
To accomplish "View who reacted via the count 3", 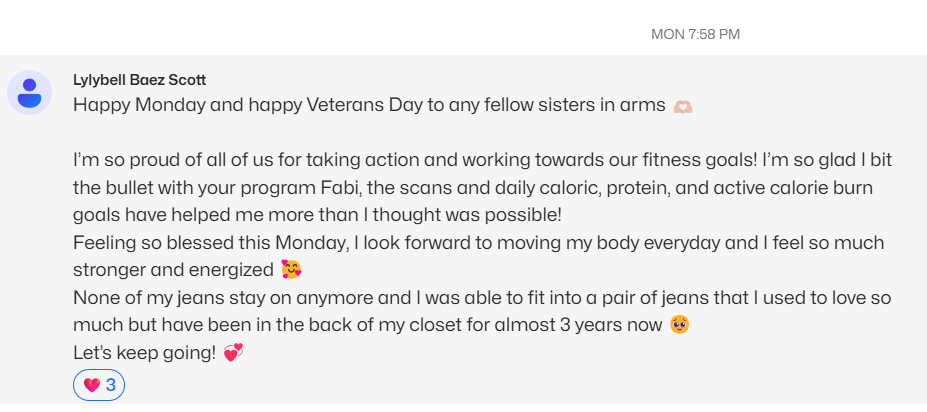I will click(111, 385).
